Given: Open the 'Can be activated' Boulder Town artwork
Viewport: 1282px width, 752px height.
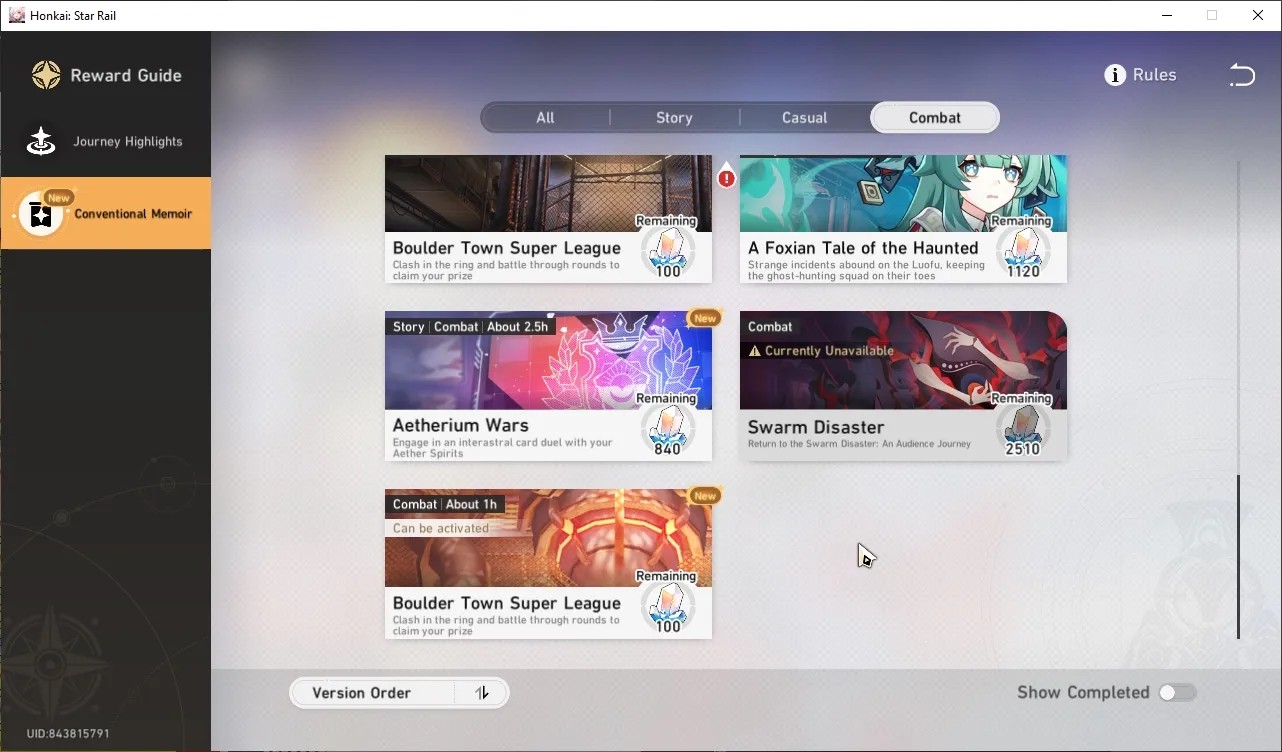Looking at the screenshot, I should click(548, 538).
